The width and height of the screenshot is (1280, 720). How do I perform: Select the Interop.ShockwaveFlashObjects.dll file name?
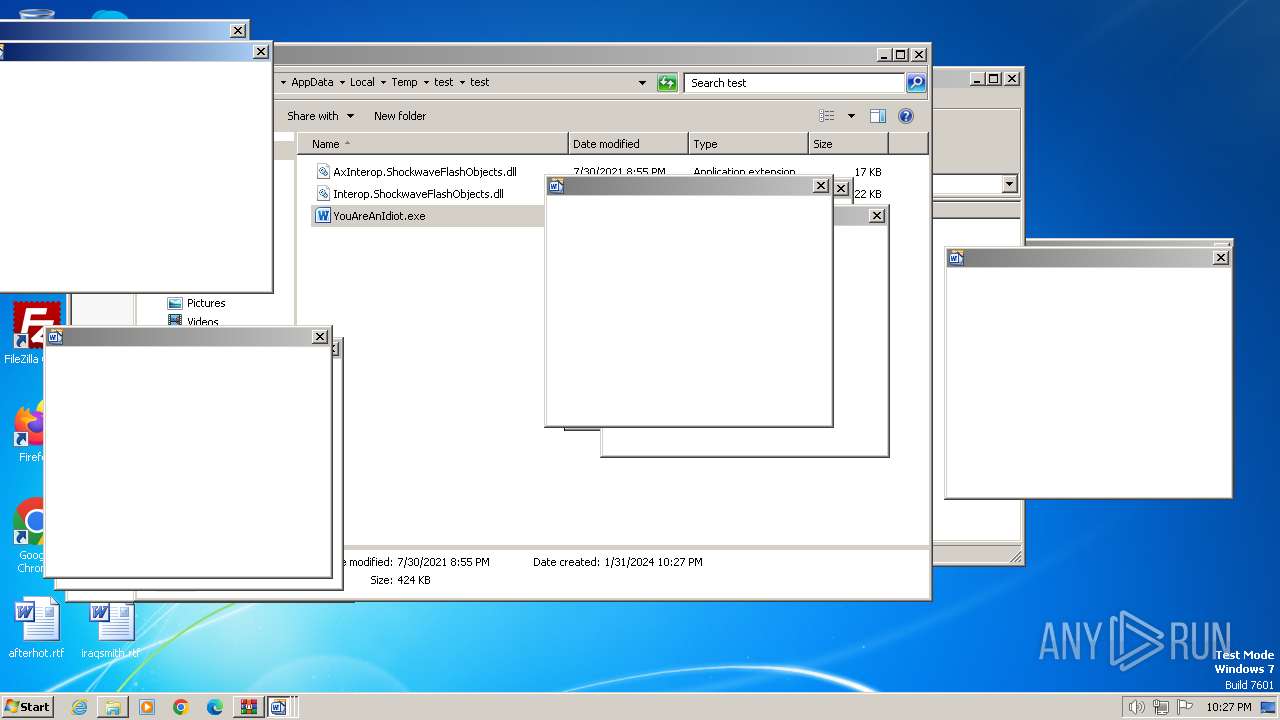tap(418, 194)
